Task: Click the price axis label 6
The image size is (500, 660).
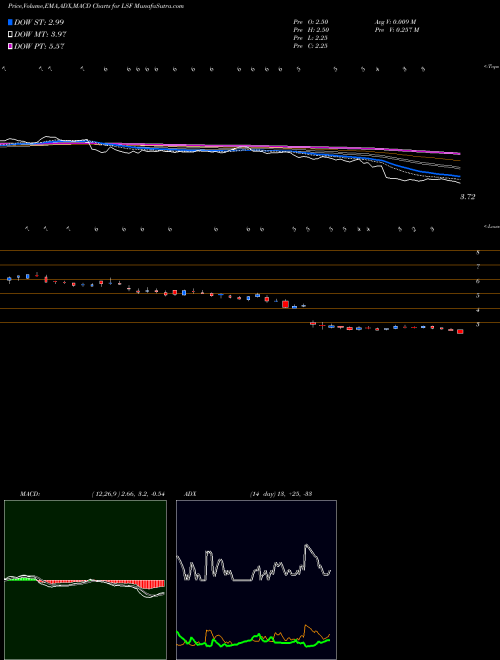Action: coord(478,282)
